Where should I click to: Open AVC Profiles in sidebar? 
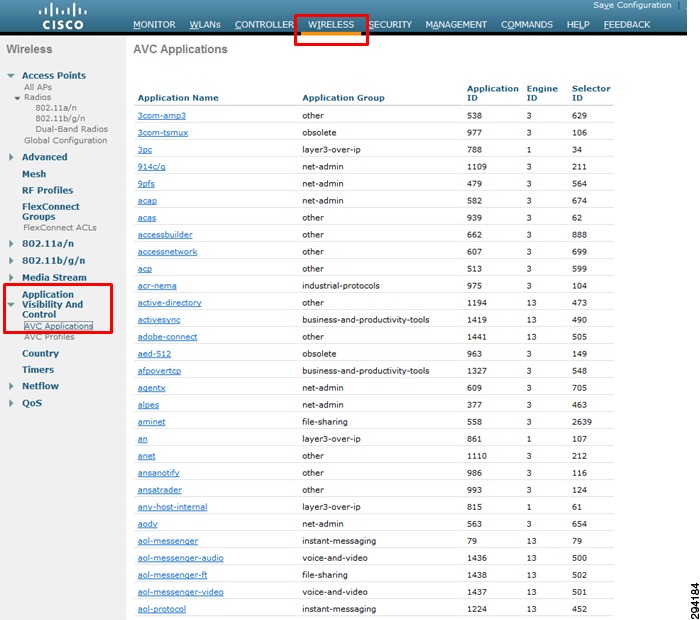49,337
